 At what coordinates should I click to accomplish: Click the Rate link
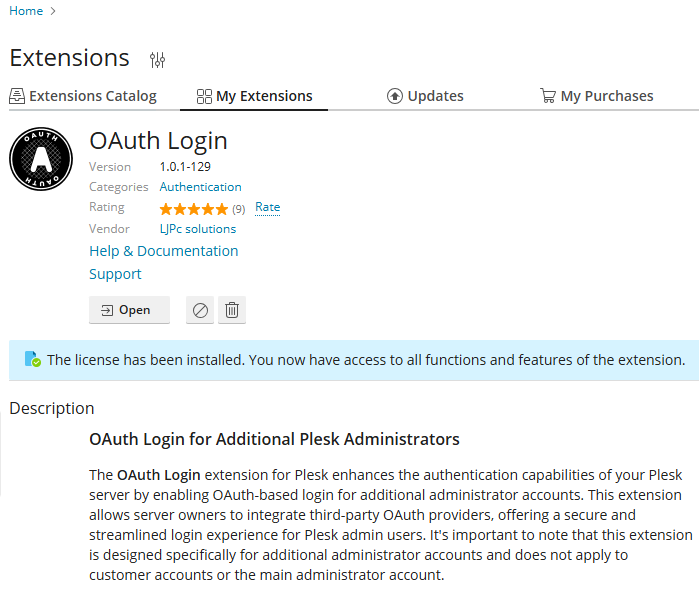click(x=267, y=208)
